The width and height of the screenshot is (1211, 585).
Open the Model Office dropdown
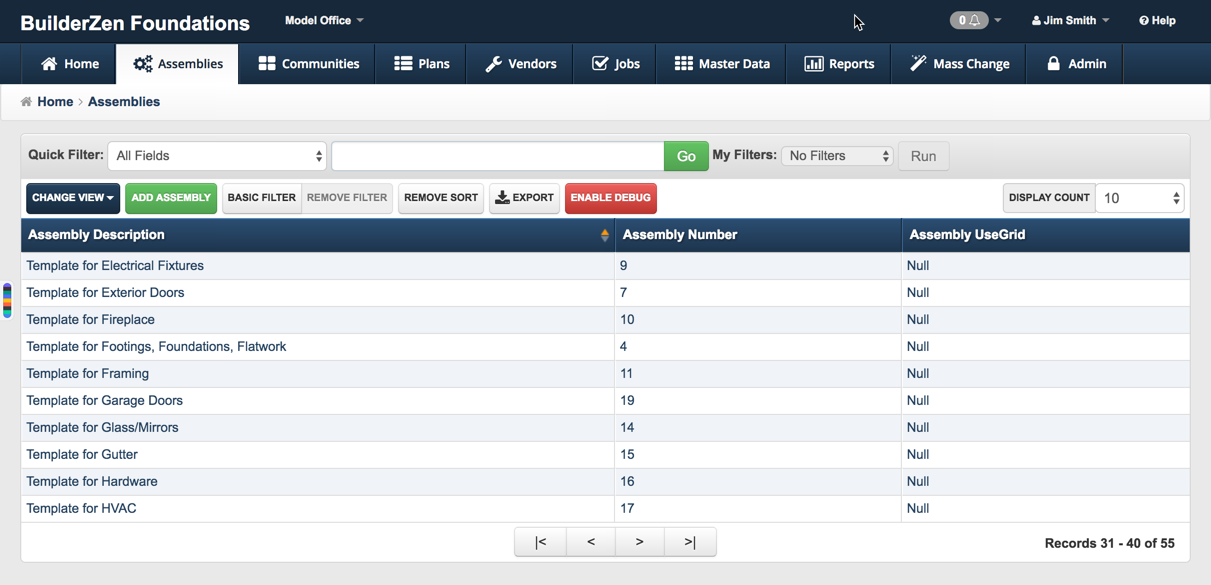pos(324,20)
